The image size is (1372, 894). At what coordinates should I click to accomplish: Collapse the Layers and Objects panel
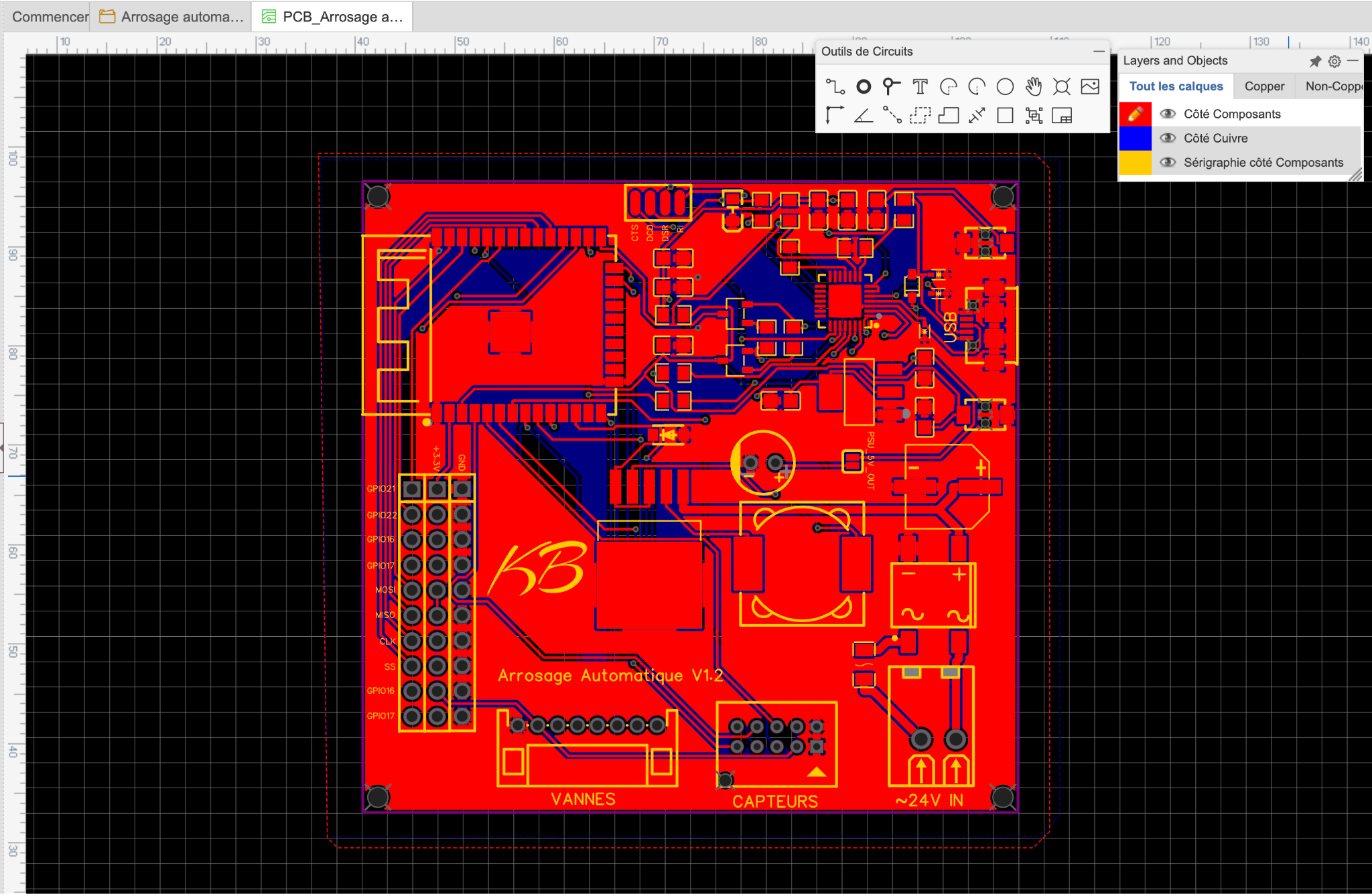pyautogui.click(x=1353, y=60)
